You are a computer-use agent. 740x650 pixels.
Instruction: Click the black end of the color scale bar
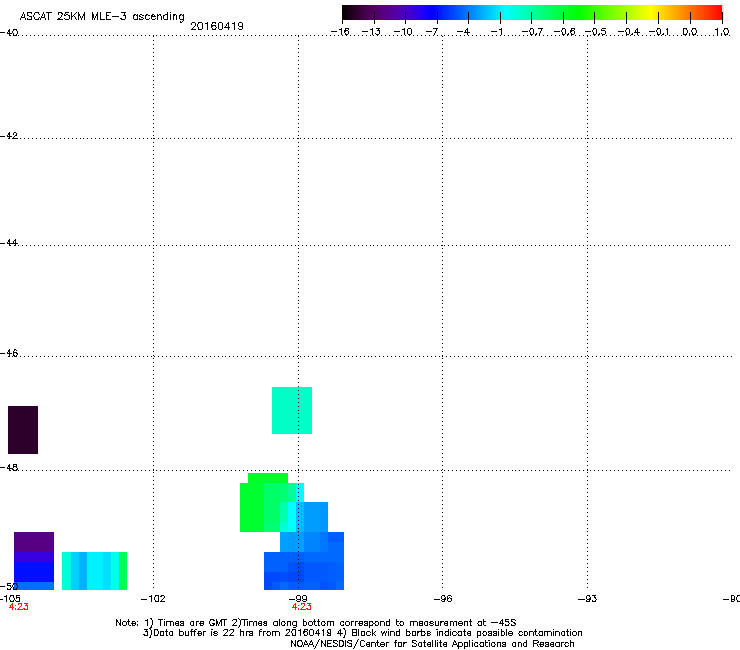pos(352,13)
